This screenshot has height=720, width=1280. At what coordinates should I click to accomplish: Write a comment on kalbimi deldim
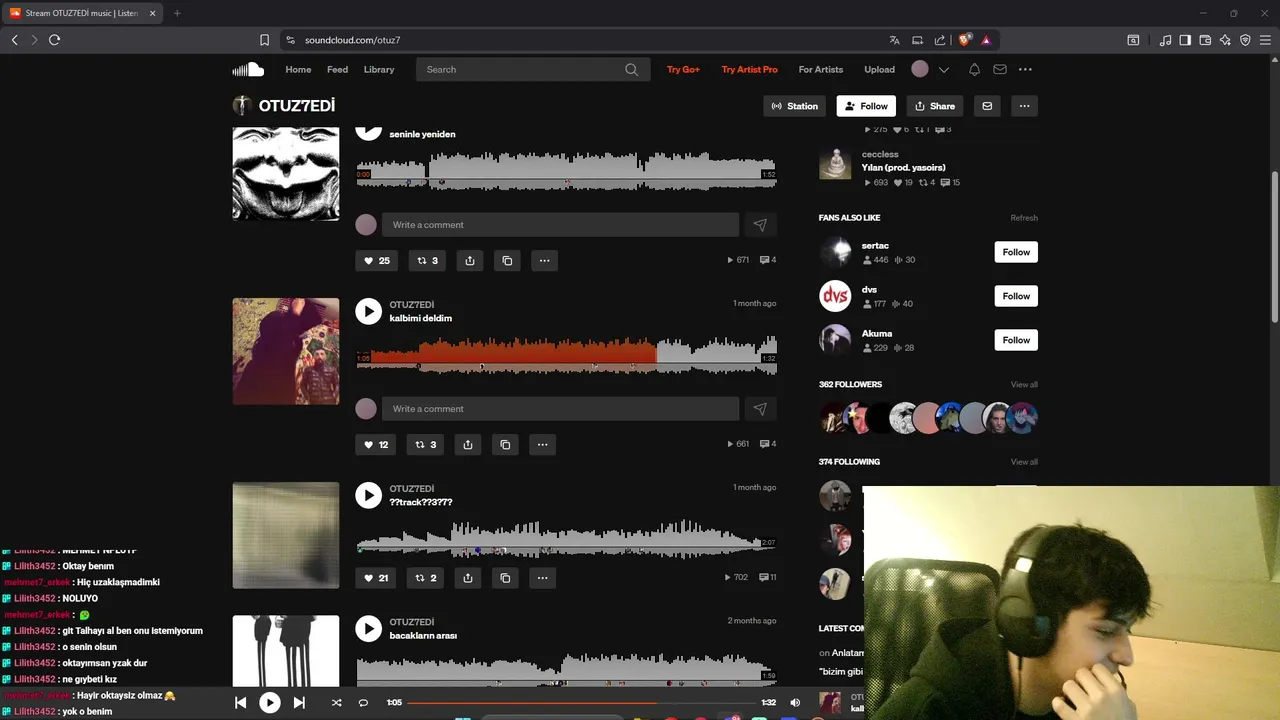click(x=560, y=409)
